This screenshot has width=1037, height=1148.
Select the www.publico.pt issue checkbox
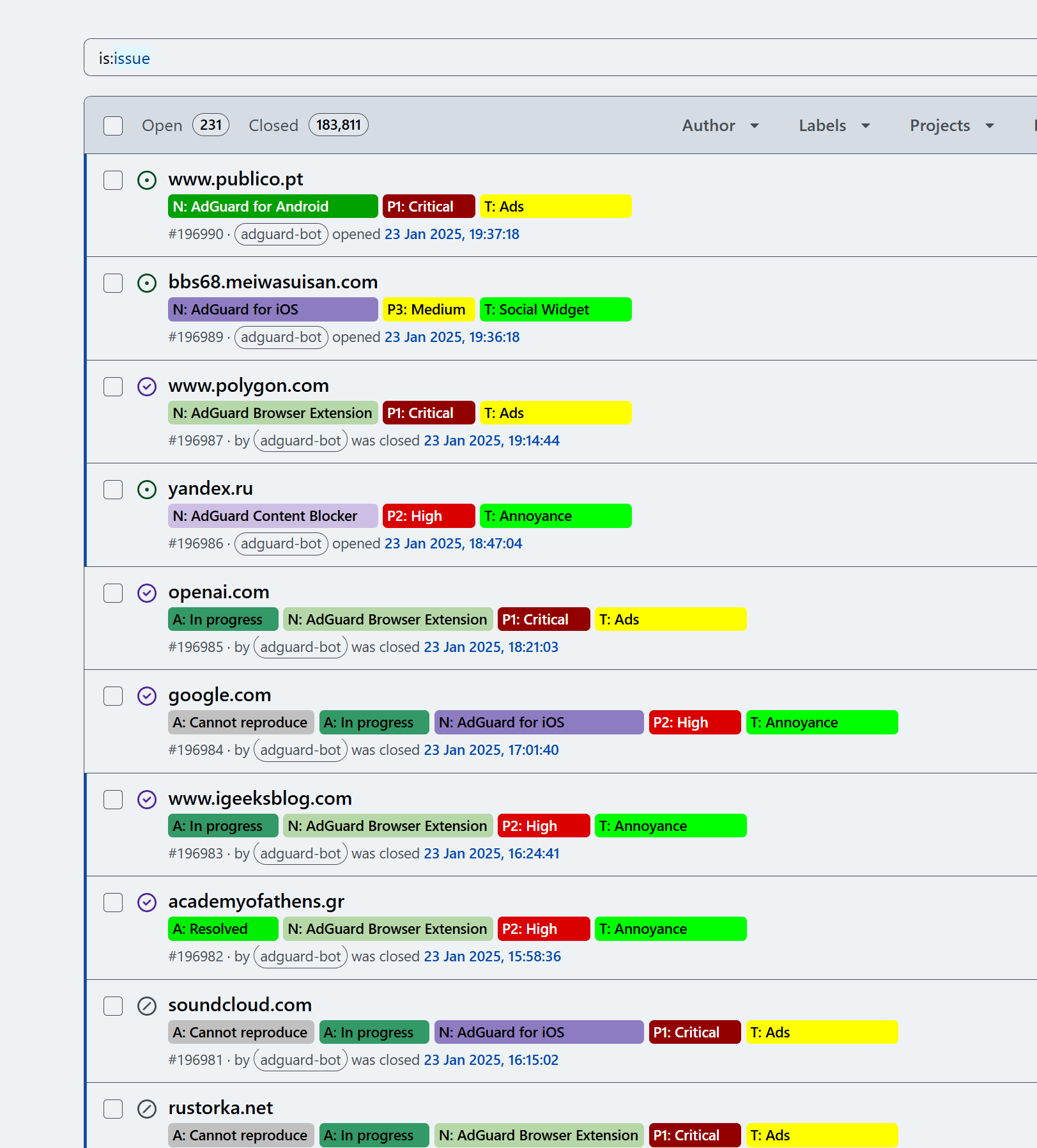pos(113,180)
